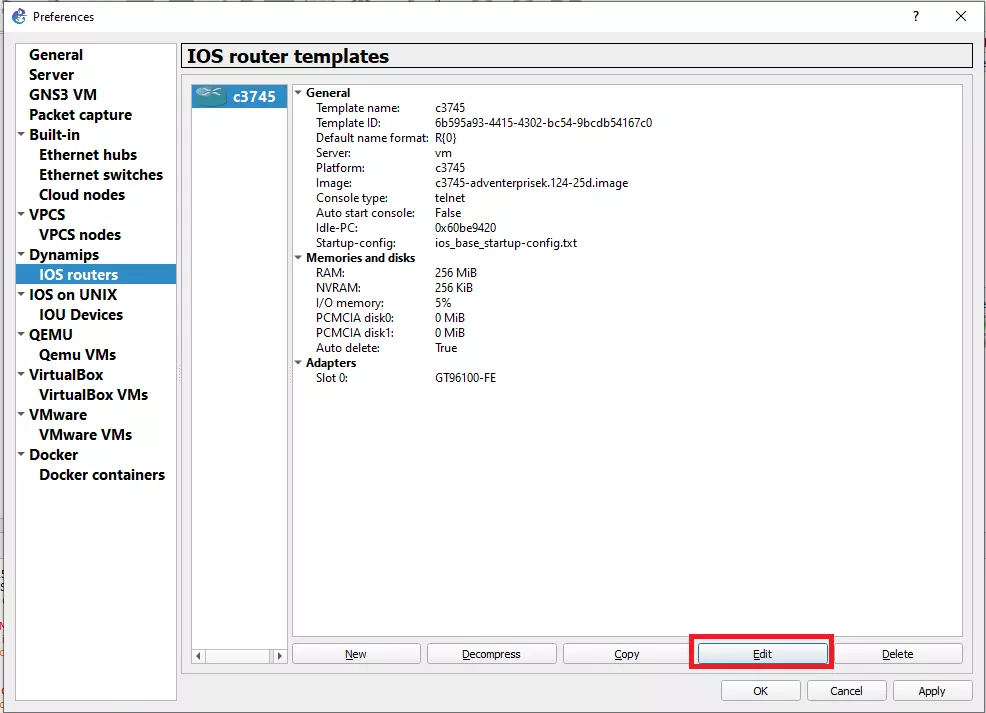Click the c3745 router icon in the template list
Image resolution: width=986 pixels, height=713 pixels.
(x=210, y=96)
